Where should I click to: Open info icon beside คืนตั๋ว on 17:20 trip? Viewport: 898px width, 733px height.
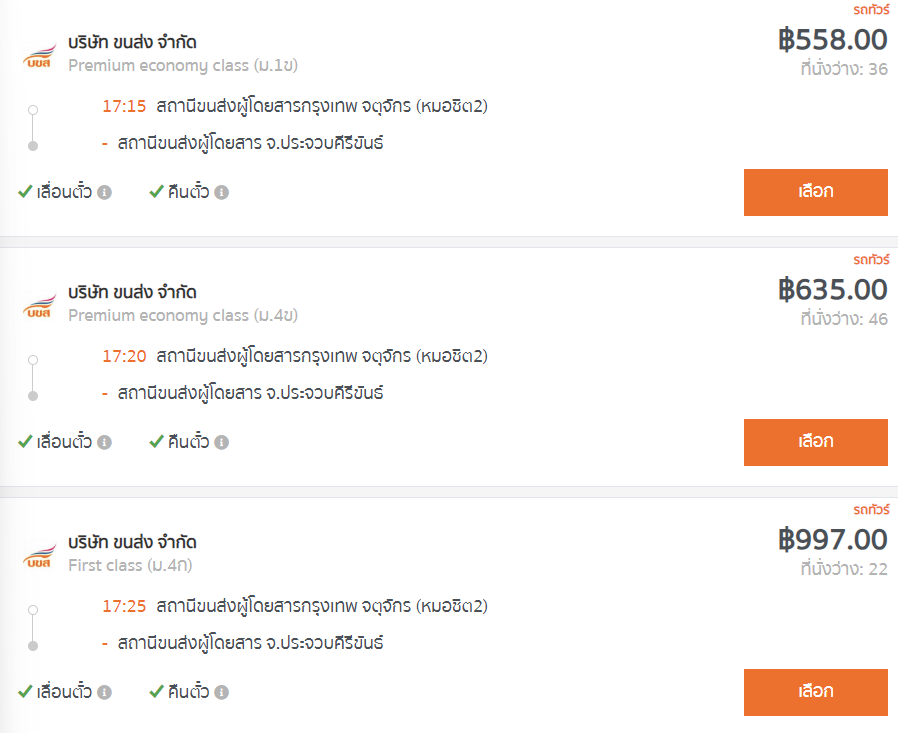[222, 442]
